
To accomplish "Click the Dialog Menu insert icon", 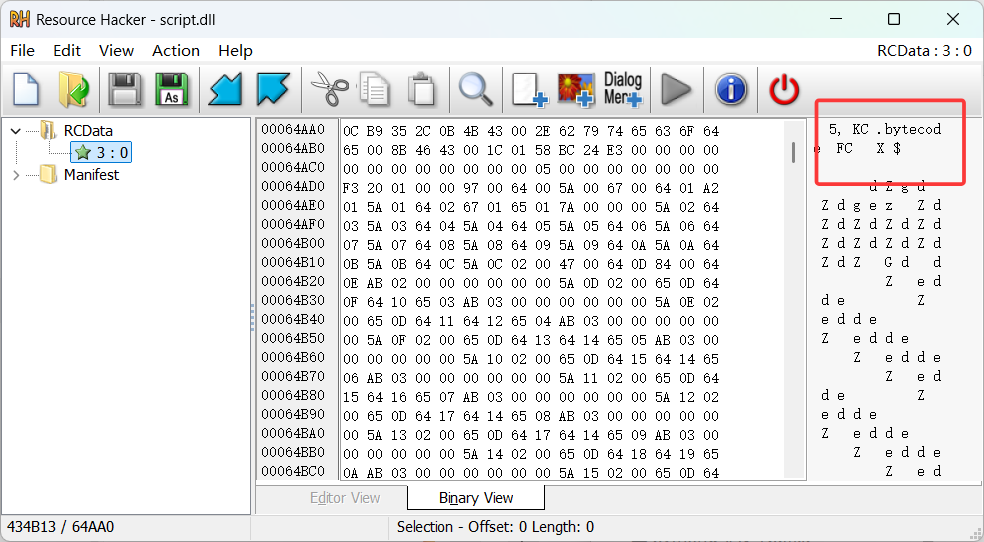I will click(x=623, y=89).
